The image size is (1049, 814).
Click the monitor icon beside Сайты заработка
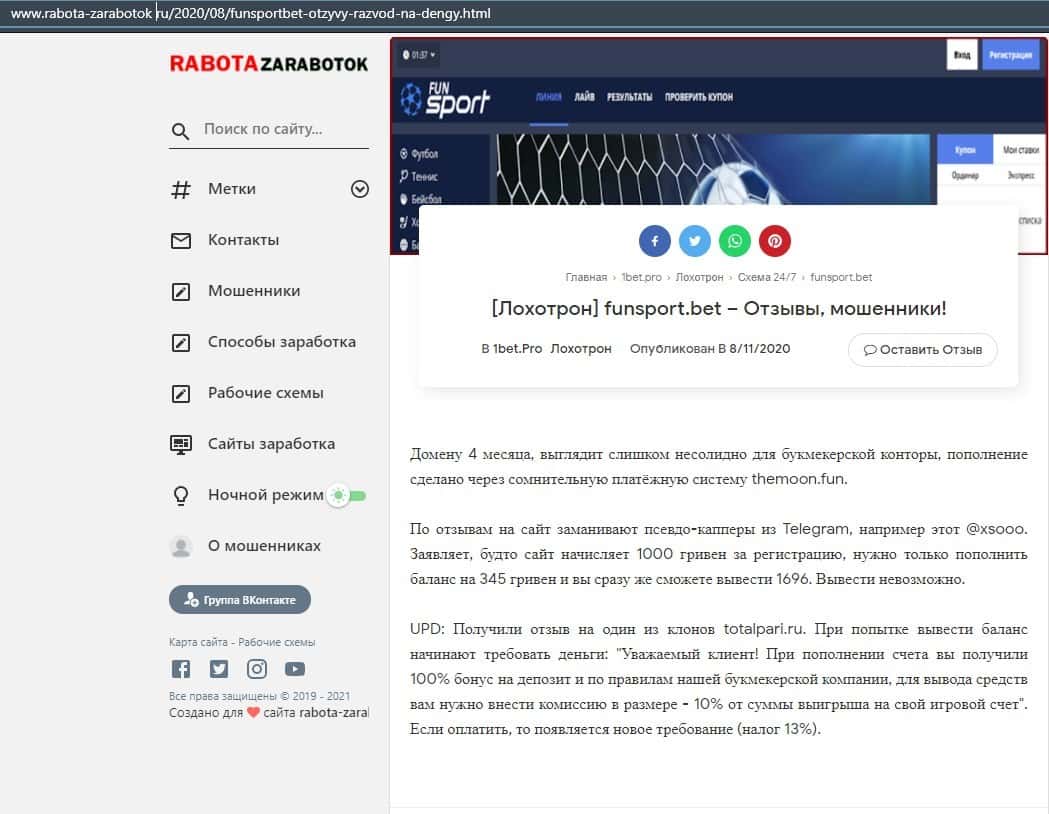pos(181,445)
